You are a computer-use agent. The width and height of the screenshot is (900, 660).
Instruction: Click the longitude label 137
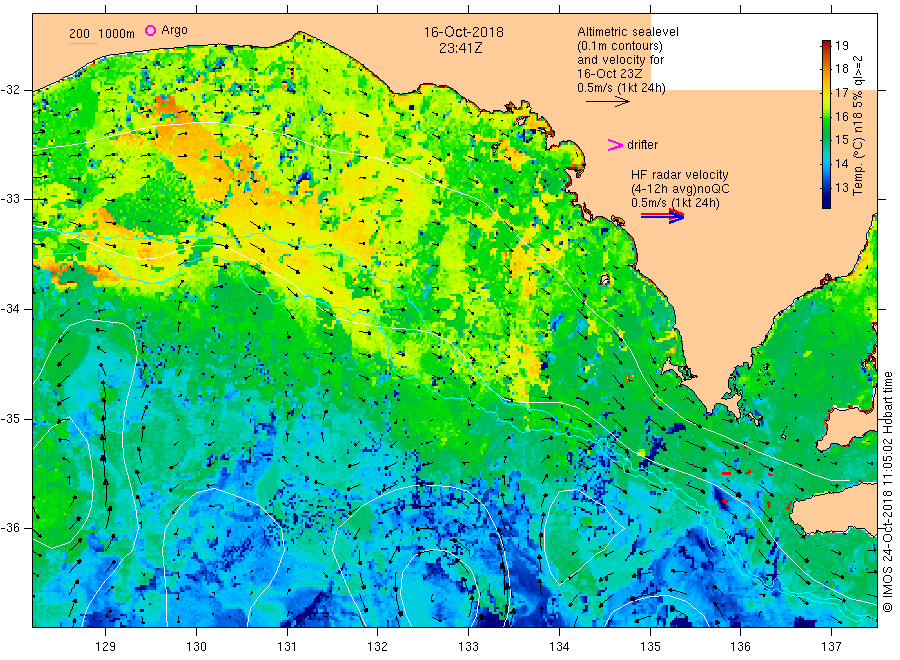point(831,647)
